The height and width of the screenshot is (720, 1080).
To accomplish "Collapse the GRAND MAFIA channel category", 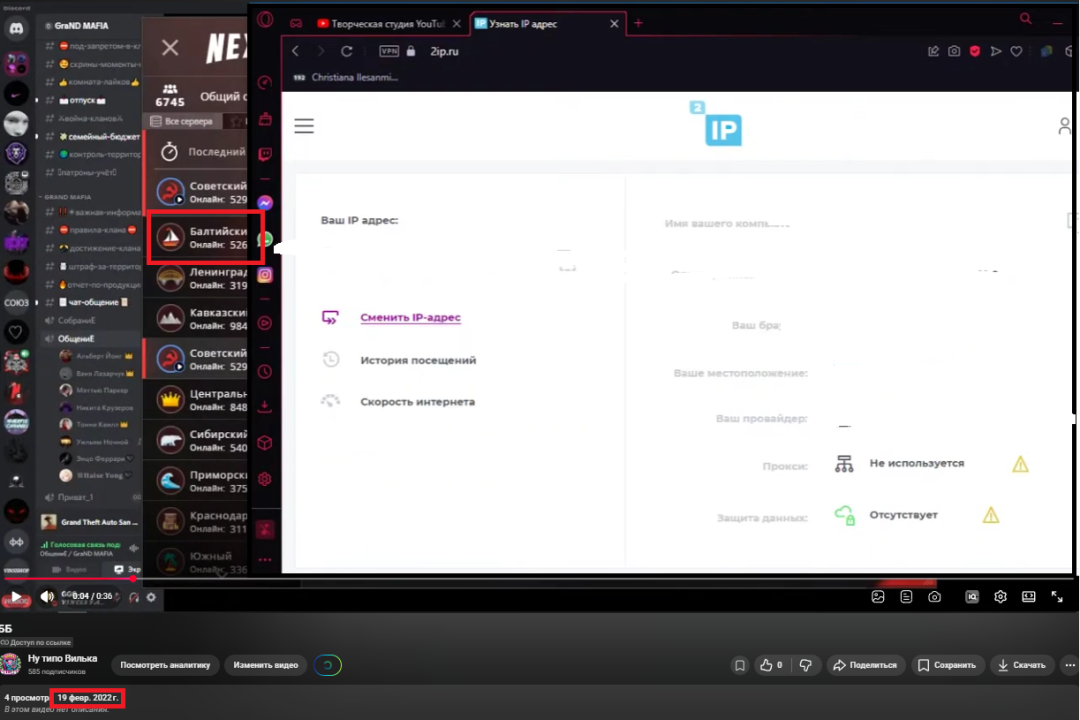I will [70, 197].
